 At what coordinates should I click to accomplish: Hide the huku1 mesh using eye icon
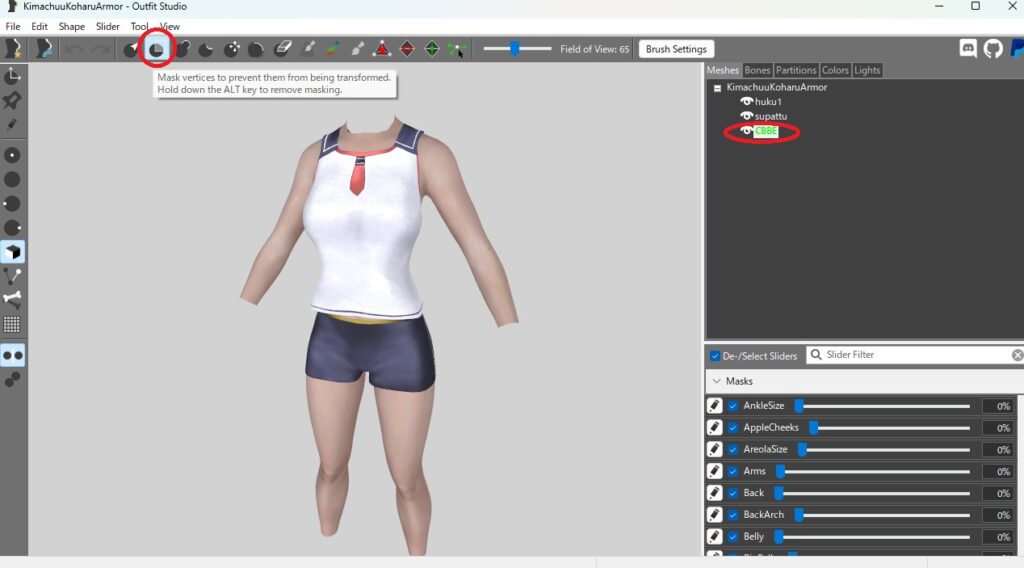click(x=746, y=102)
